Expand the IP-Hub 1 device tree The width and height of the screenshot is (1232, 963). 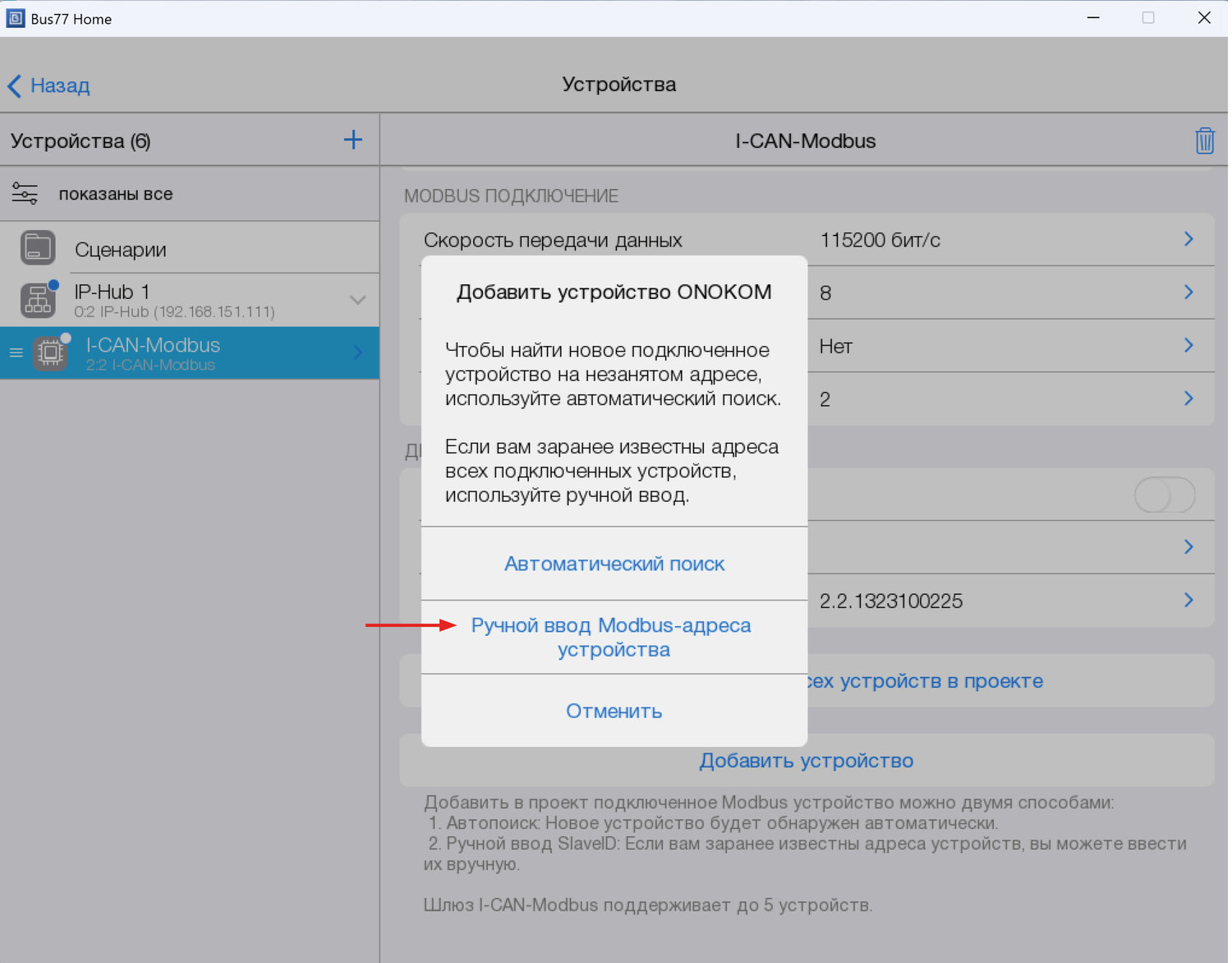click(x=357, y=301)
